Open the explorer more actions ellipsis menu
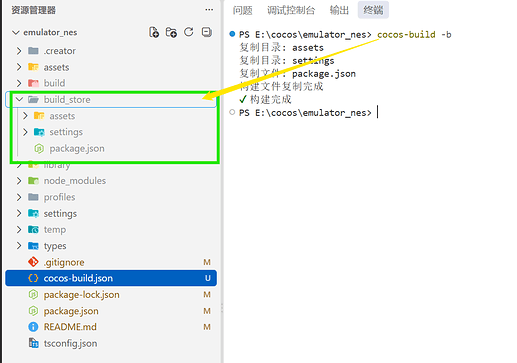Viewport: 517px width, 363px height. coord(209,10)
